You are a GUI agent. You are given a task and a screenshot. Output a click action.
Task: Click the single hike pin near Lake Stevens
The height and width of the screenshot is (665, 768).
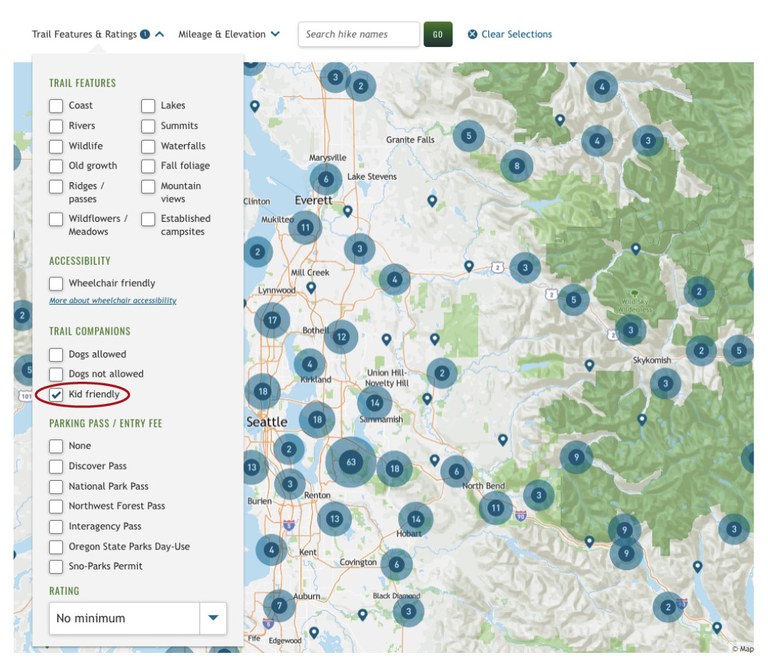(348, 212)
